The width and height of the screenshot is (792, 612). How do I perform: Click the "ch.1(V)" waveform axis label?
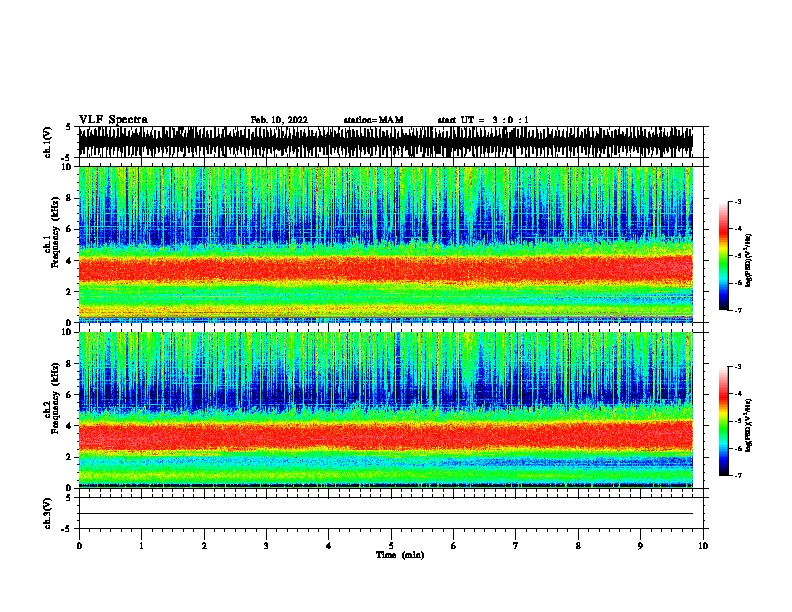tap(47, 142)
